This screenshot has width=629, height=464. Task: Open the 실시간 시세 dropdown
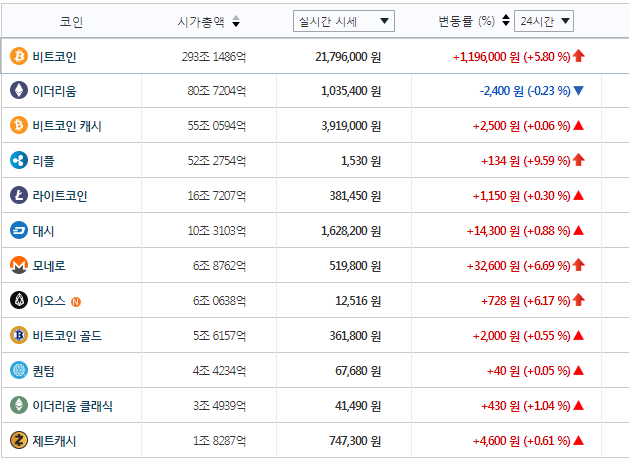(344, 21)
